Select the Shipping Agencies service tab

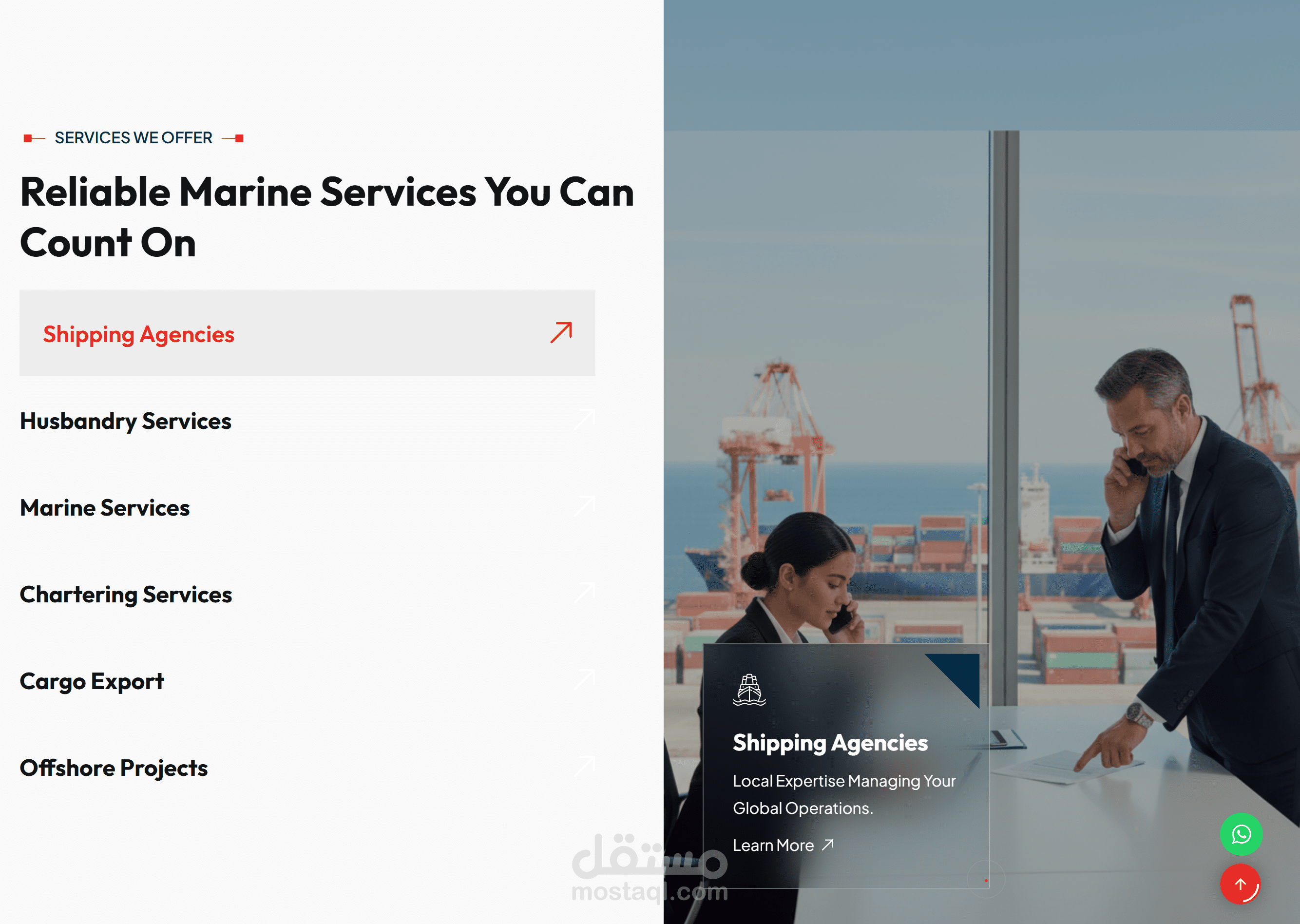139,334
